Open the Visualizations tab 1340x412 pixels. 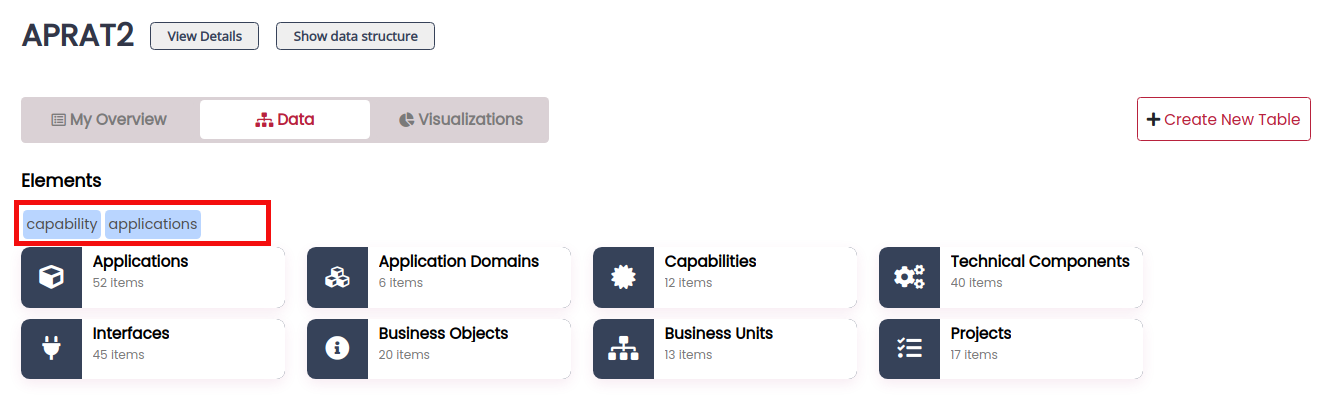coord(460,120)
